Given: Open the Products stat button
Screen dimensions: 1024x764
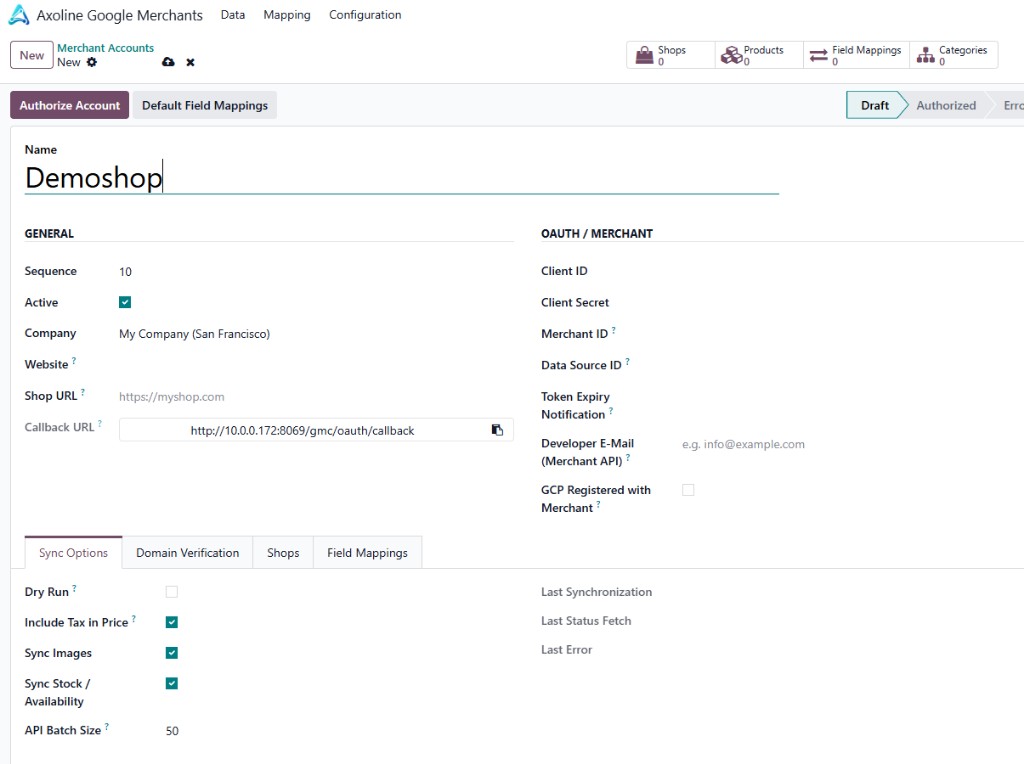Looking at the screenshot, I should (x=759, y=55).
